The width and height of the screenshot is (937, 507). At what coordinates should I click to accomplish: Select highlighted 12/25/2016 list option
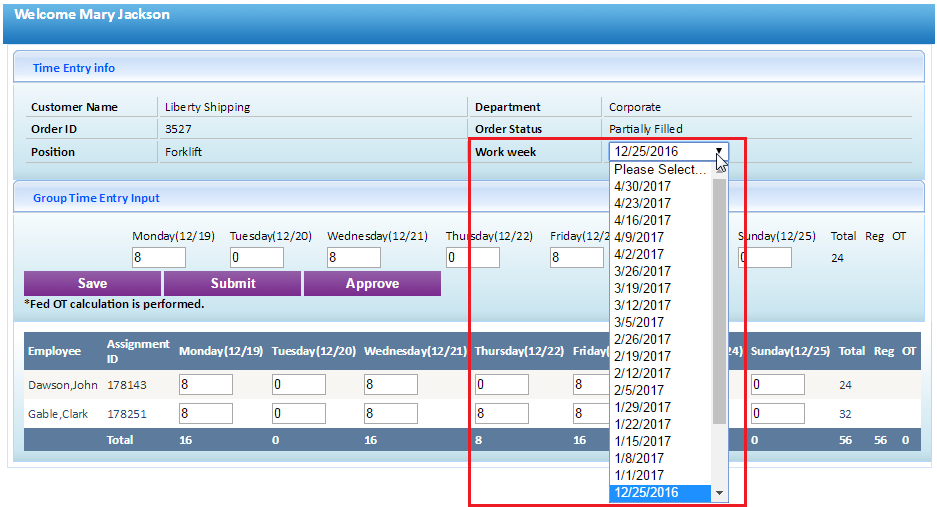click(x=660, y=493)
